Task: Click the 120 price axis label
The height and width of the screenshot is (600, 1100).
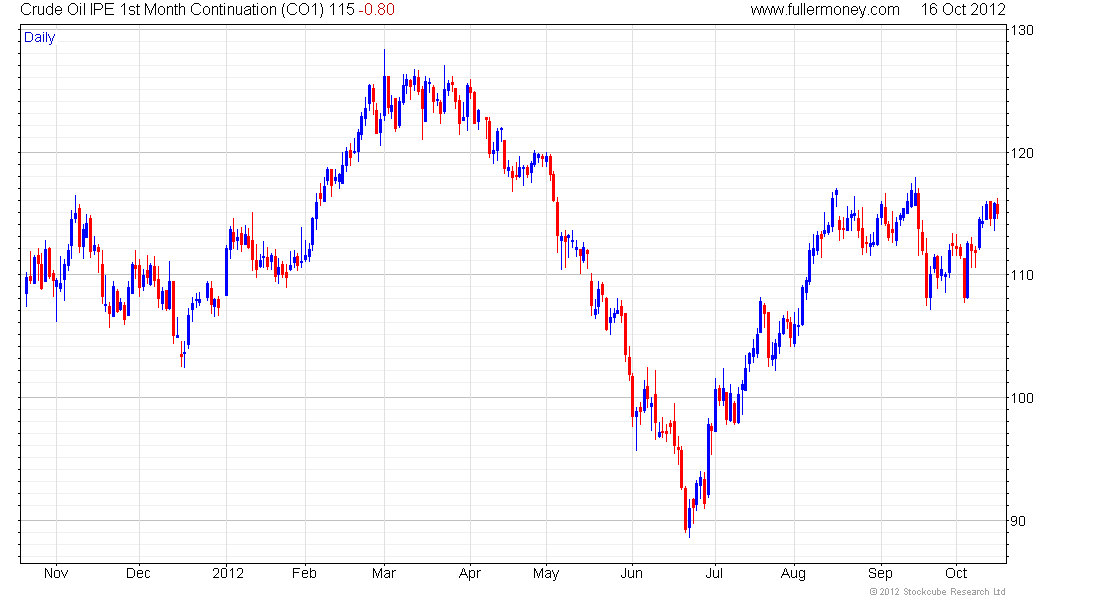Action: (1022, 153)
